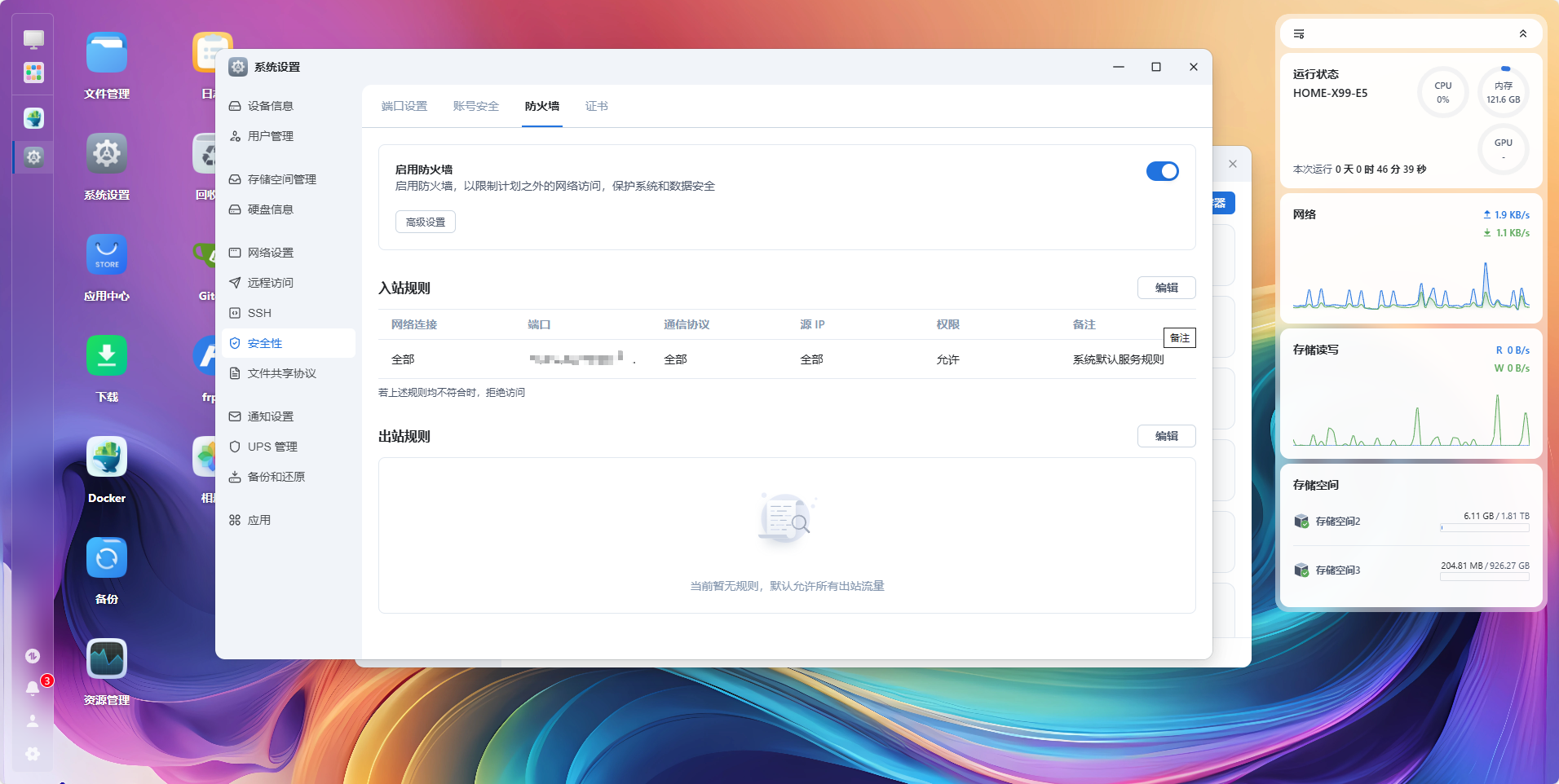The height and width of the screenshot is (784, 1559).
Task: Open 应用 in the settings sidebar
Action: pyautogui.click(x=289, y=520)
